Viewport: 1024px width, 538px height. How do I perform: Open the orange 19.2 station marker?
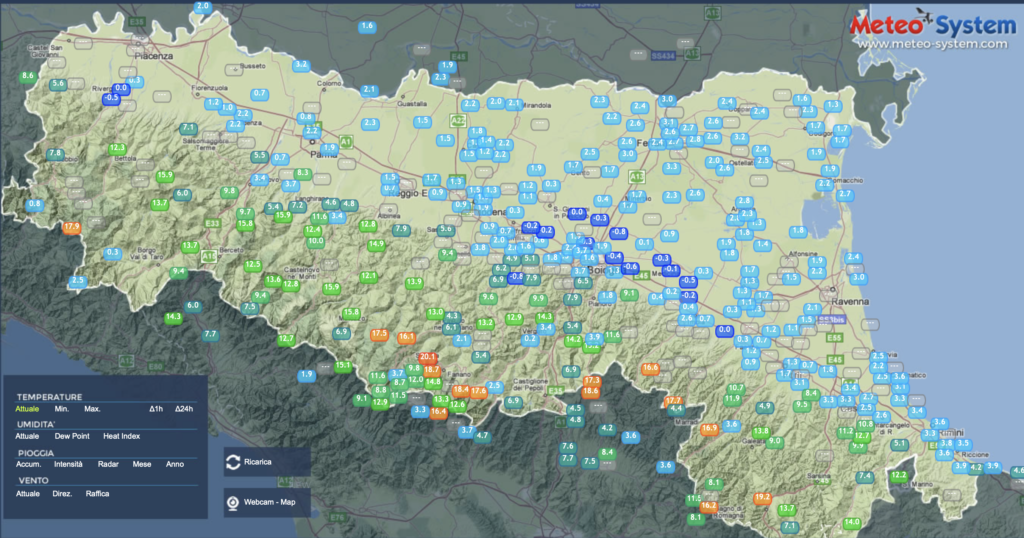(x=762, y=498)
